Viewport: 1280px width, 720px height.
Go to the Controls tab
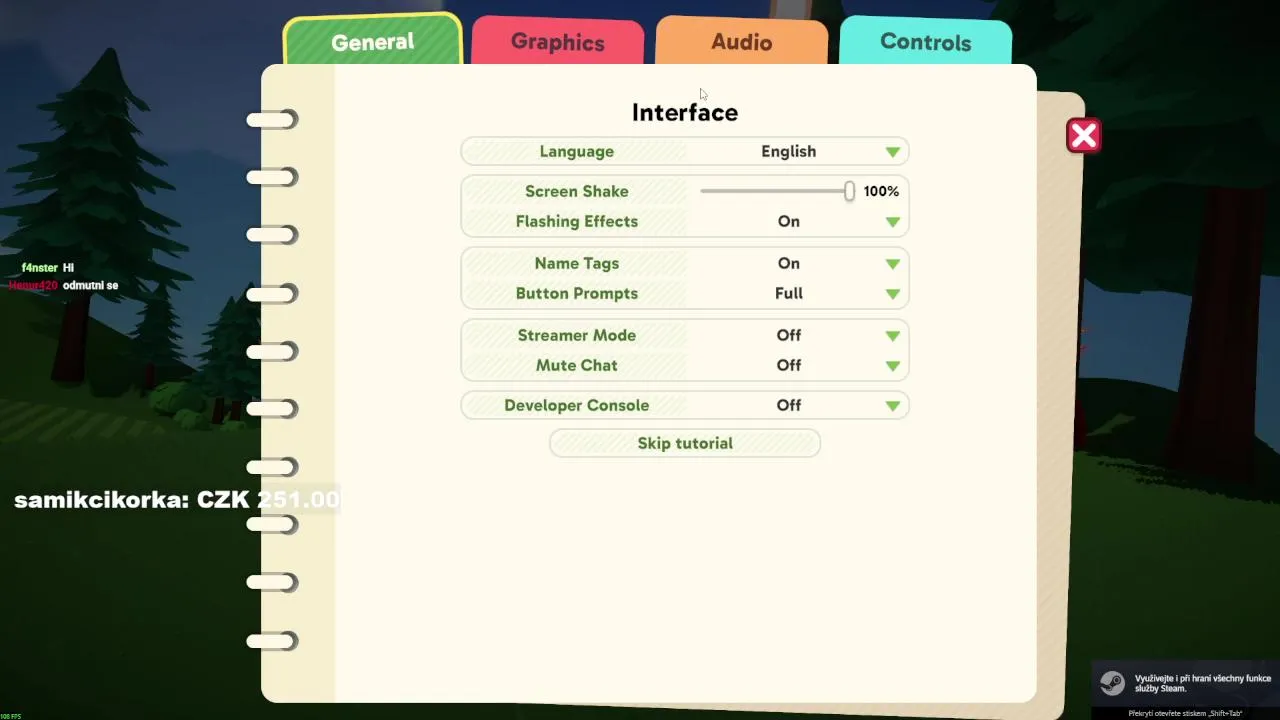coord(925,42)
